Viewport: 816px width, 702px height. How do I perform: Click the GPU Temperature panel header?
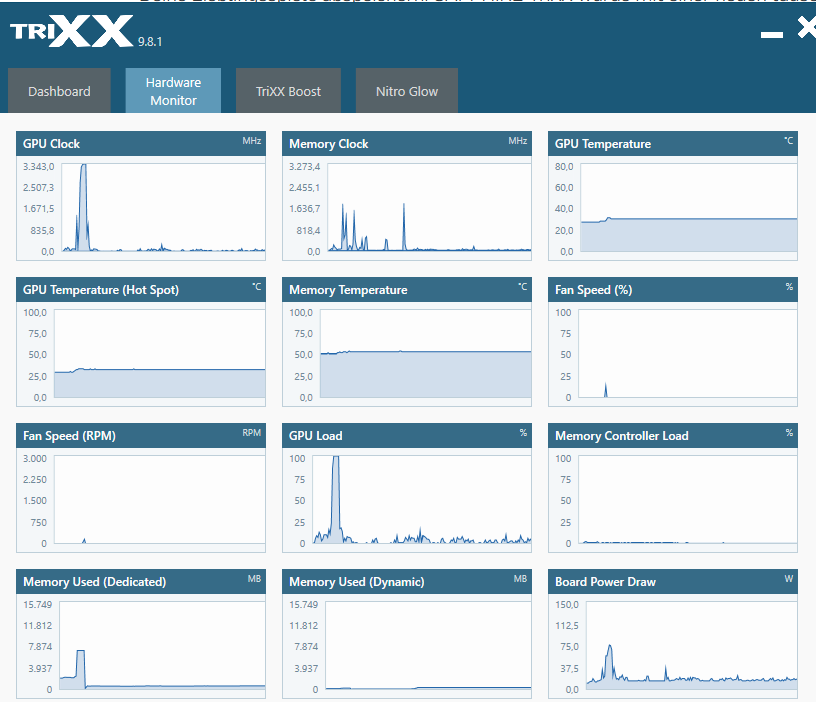(x=673, y=144)
